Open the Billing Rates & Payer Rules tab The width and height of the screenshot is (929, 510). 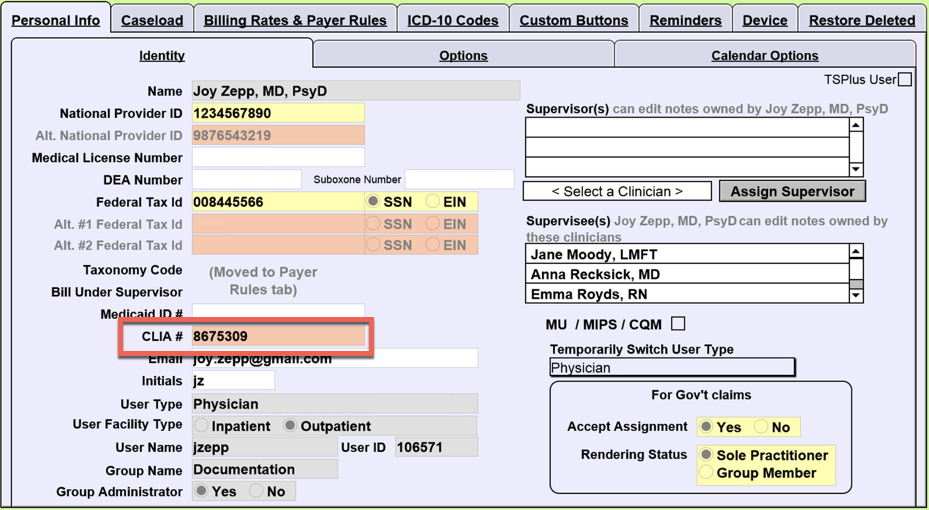click(295, 20)
